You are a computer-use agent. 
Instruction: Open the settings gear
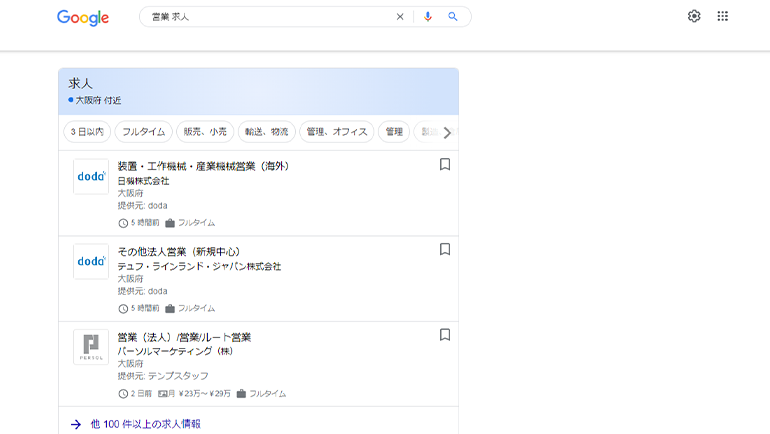point(694,16)
